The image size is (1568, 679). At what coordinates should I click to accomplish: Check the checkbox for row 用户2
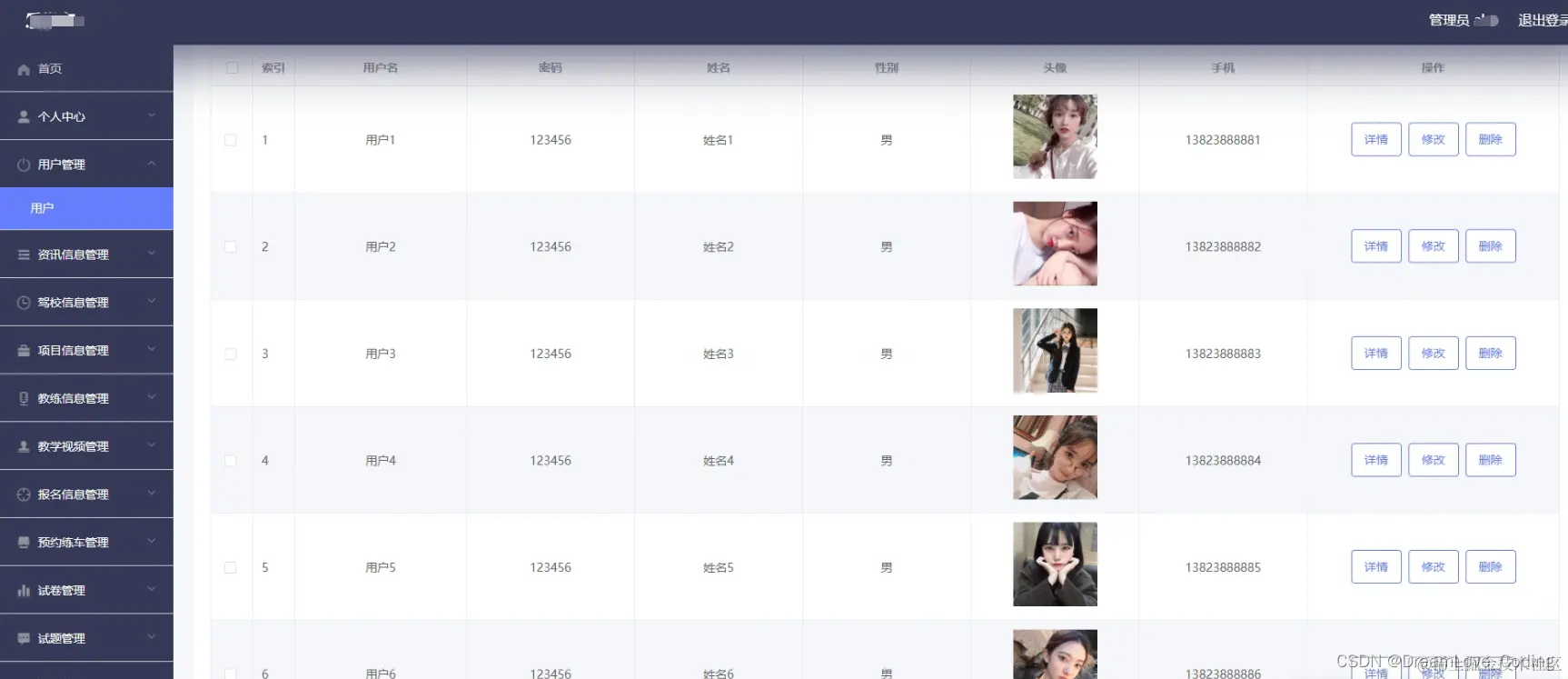(x=231, y=246)
